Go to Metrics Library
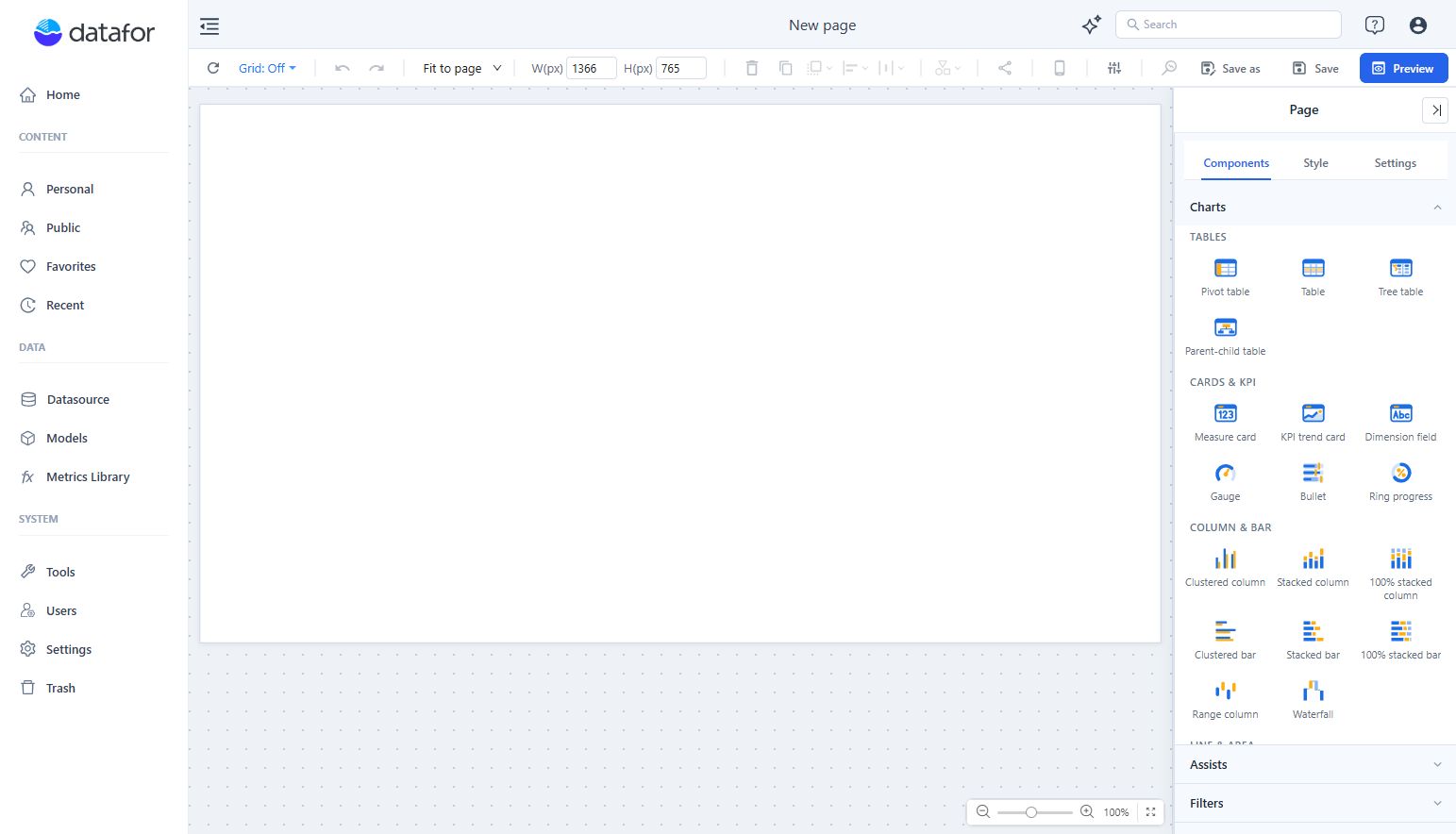1456x834 pixels. click(88, 476)
